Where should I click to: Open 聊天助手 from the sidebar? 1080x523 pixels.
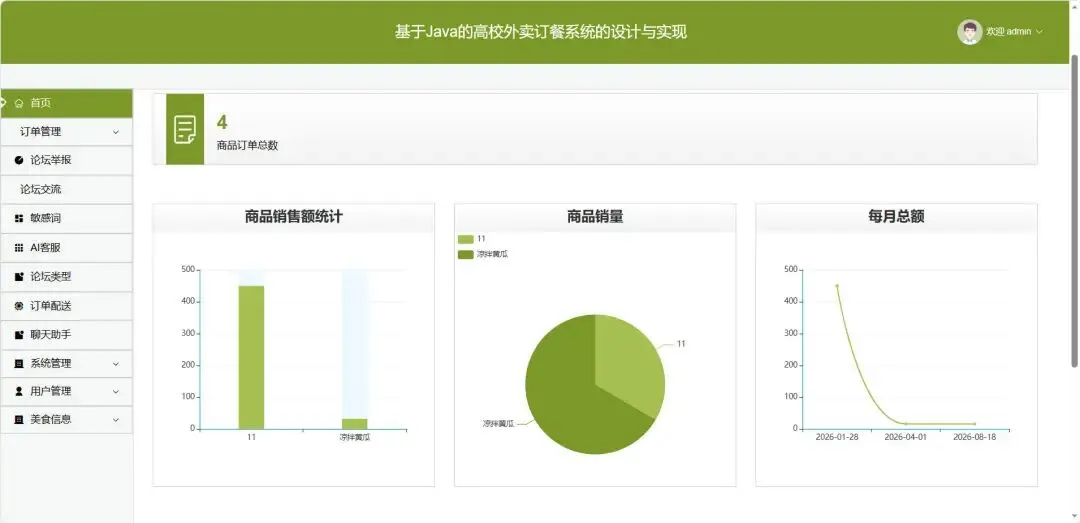(x=66, y=335)
